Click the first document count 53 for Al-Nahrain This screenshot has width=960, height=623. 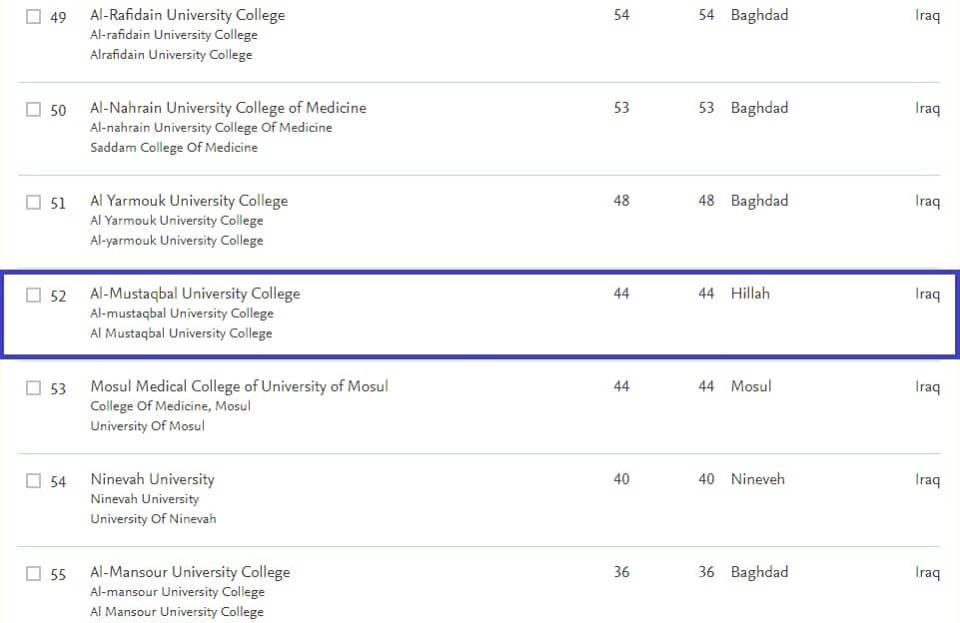pos(621,108)
